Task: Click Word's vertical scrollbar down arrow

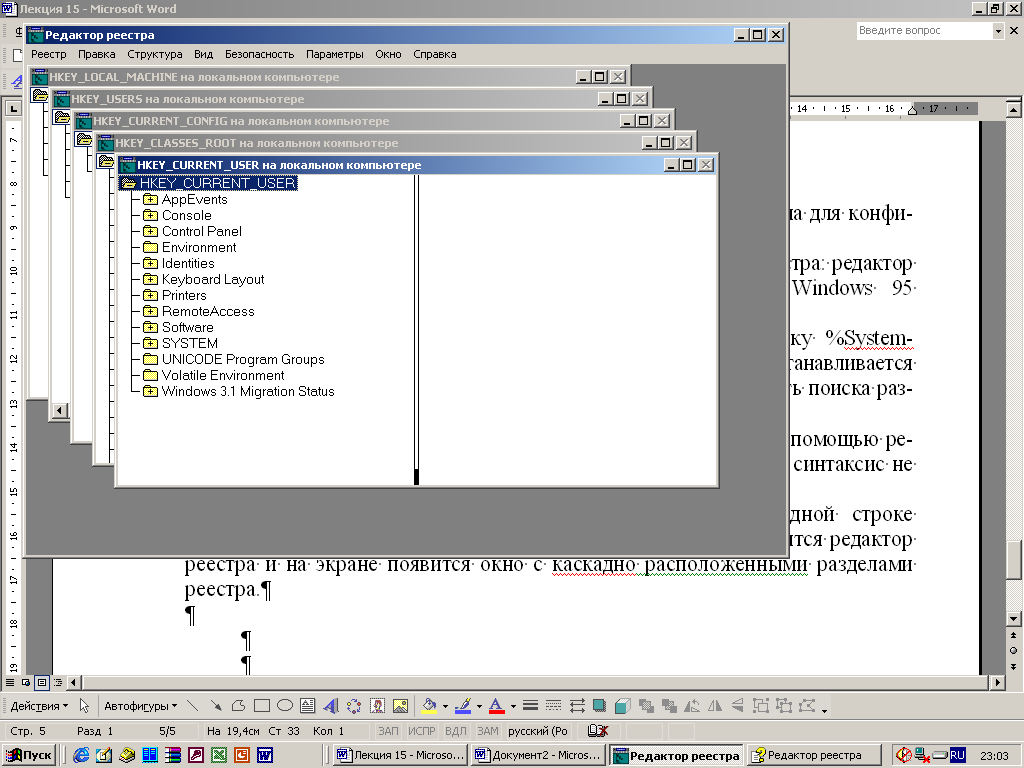Action: coord(1013,618)
